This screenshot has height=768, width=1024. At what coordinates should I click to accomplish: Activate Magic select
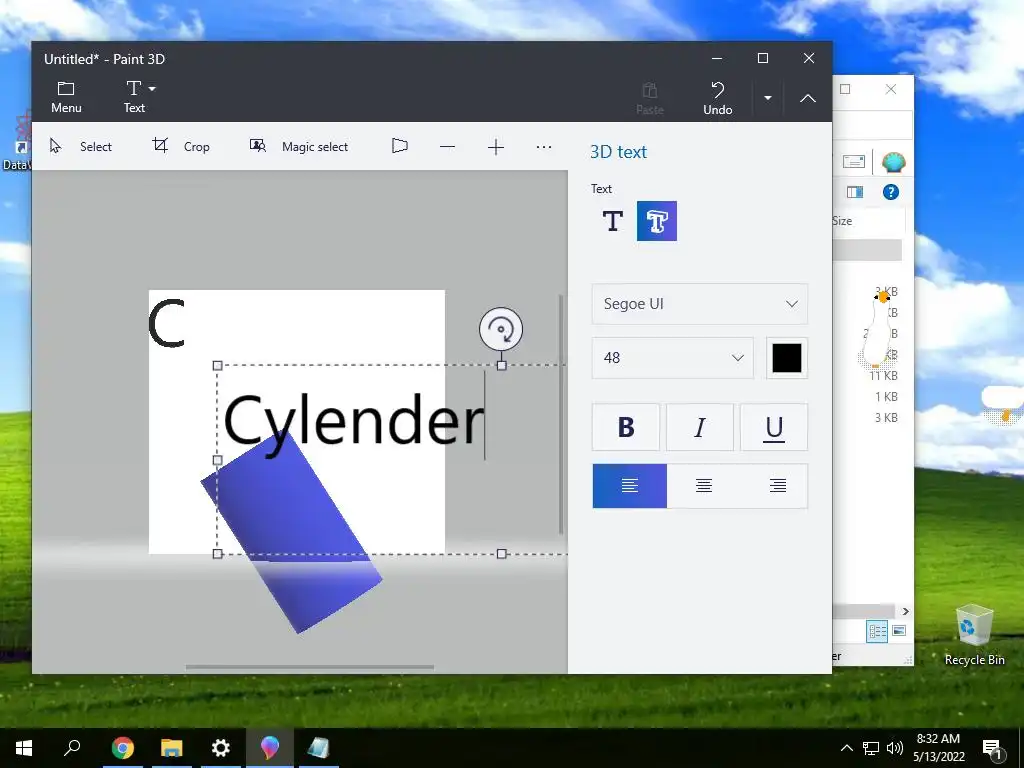(x=298, y=146)
